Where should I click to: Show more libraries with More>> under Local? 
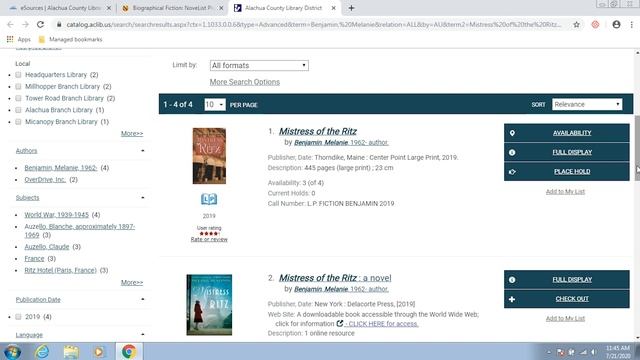click(x=132, y=133)
